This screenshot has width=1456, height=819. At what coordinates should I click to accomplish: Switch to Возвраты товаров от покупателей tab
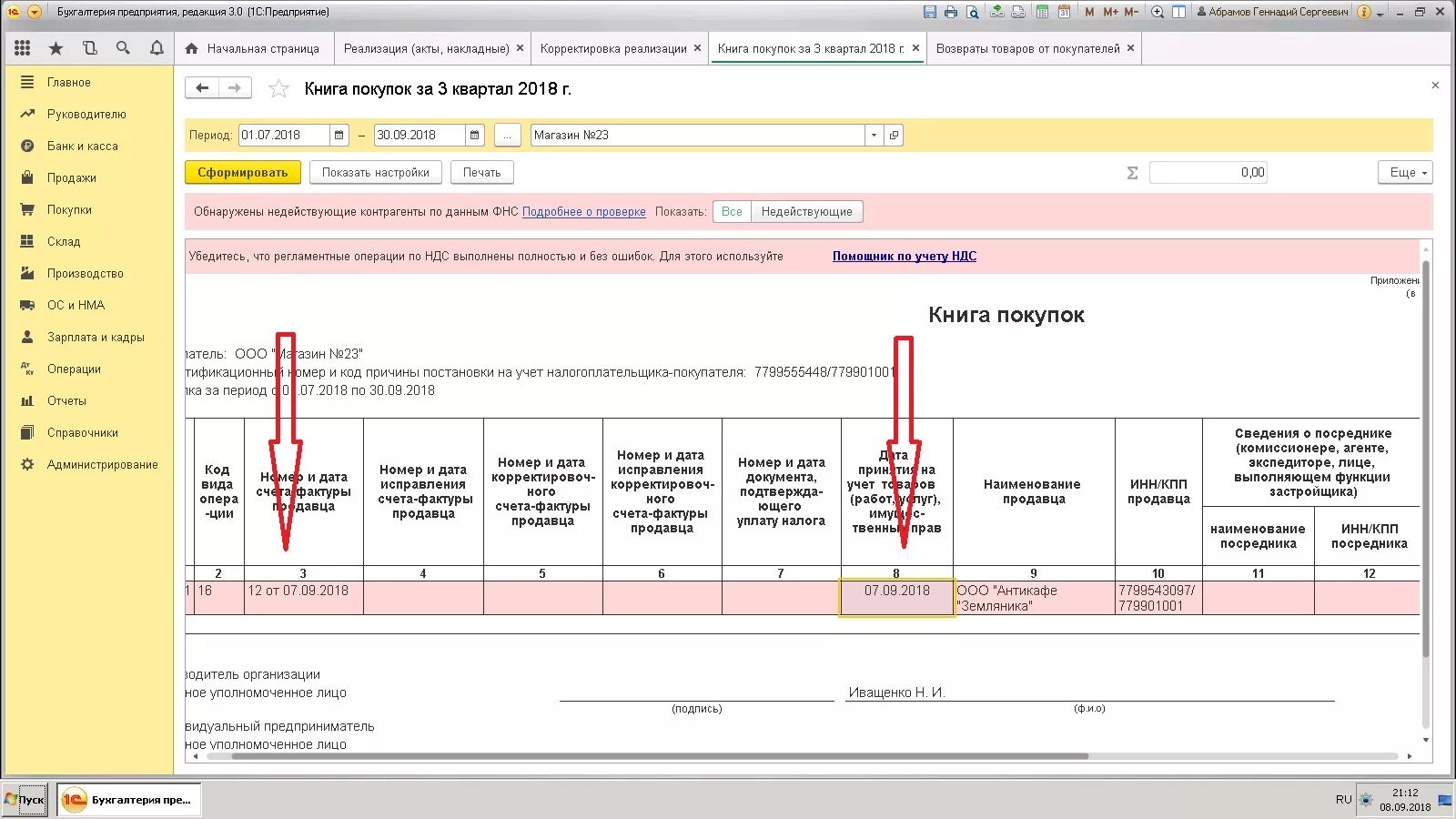click(1028, 48)
